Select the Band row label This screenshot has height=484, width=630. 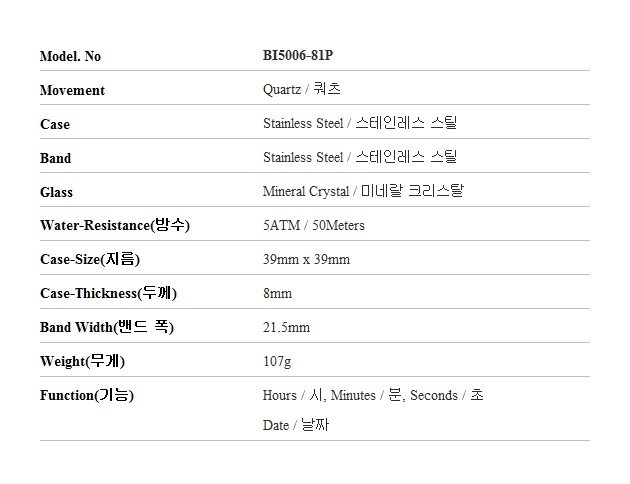coord(56,158)
